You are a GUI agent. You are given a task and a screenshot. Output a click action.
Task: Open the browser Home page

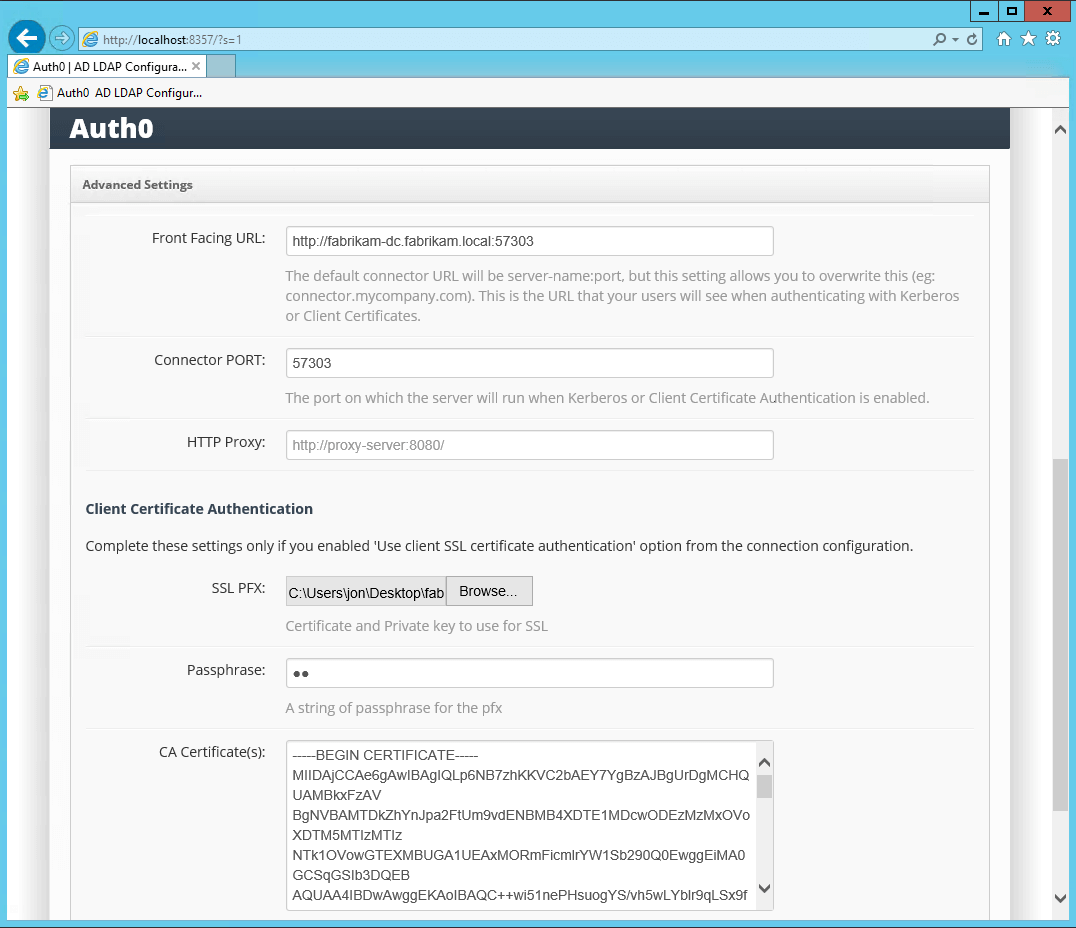(x=1004, y=38)
